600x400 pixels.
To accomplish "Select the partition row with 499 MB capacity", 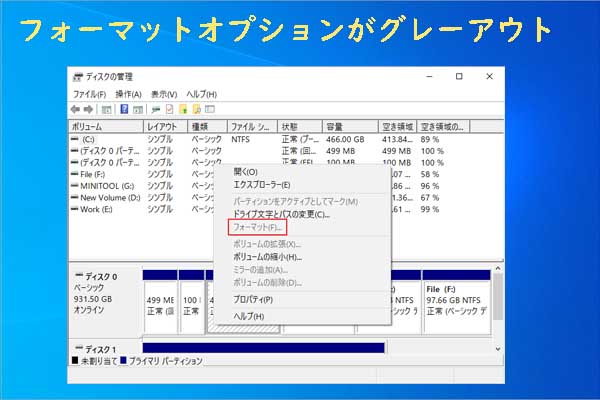I will click(285, 151).
